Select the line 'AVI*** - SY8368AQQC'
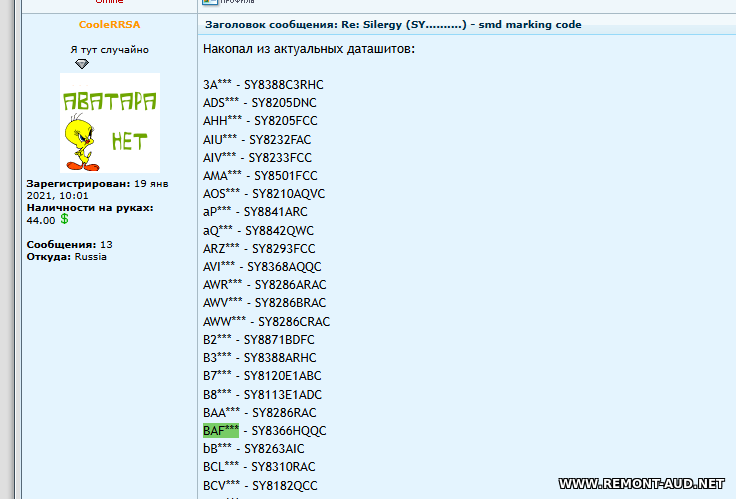 click(262, 267)
